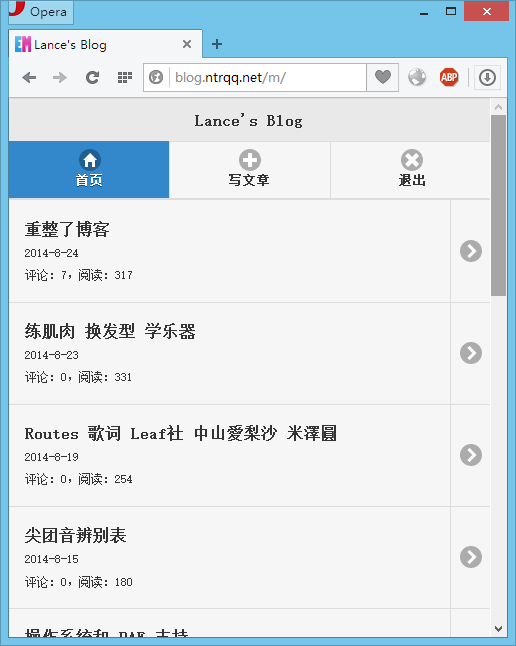The width and height of the screenshot is (516, 646).
Task: Go back with the browser back arrow
Action: 29,77
